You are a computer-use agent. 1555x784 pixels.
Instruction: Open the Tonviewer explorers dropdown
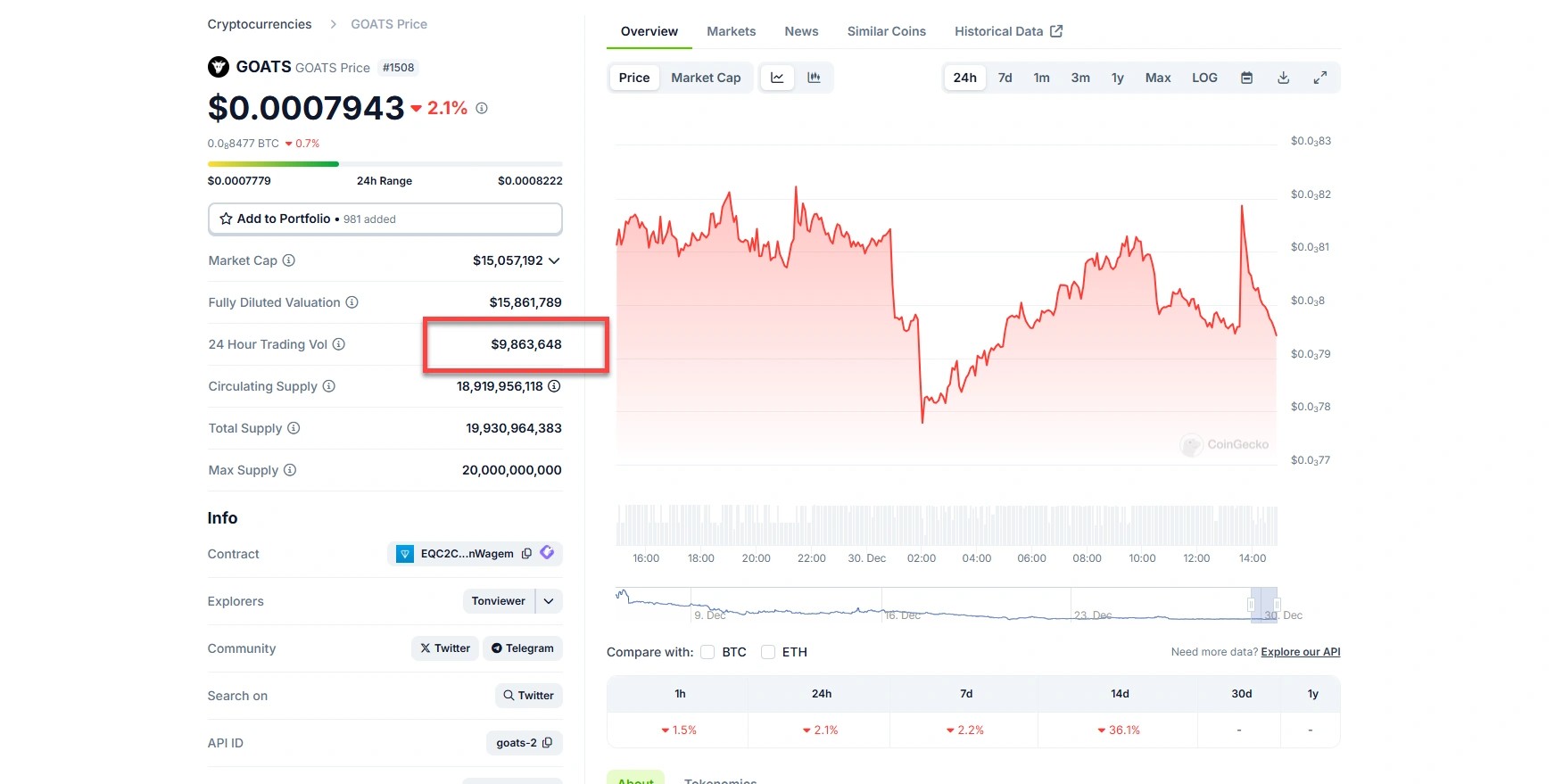(x=549, y=601)
